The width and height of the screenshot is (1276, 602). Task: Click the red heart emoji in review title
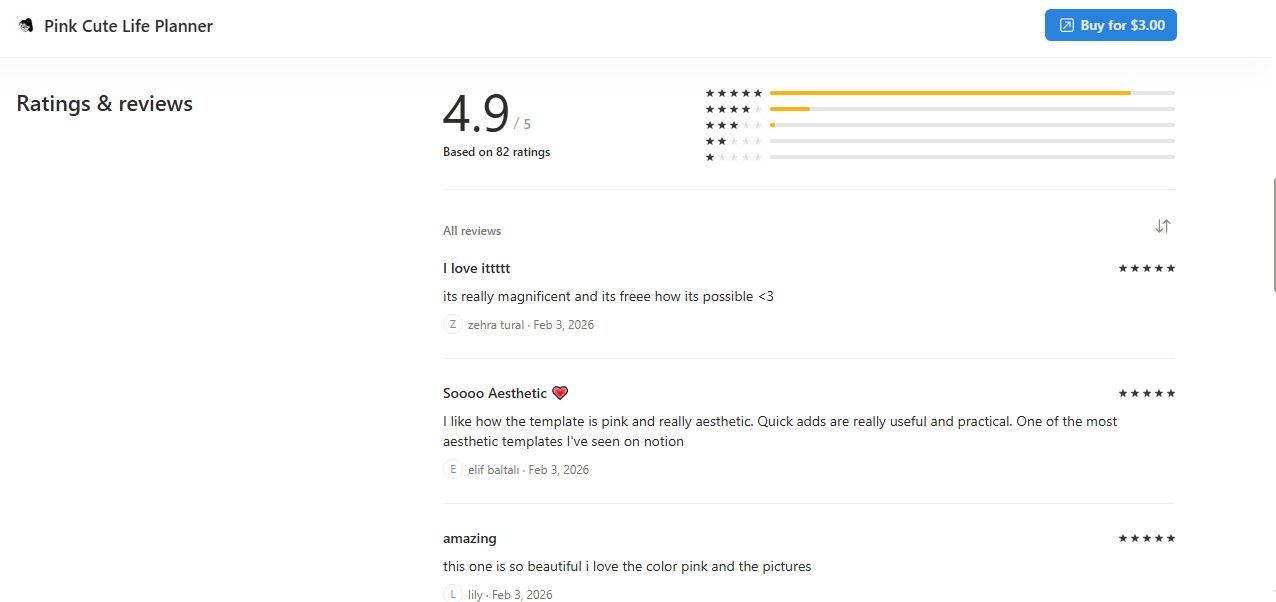click(x=560, y=393)
